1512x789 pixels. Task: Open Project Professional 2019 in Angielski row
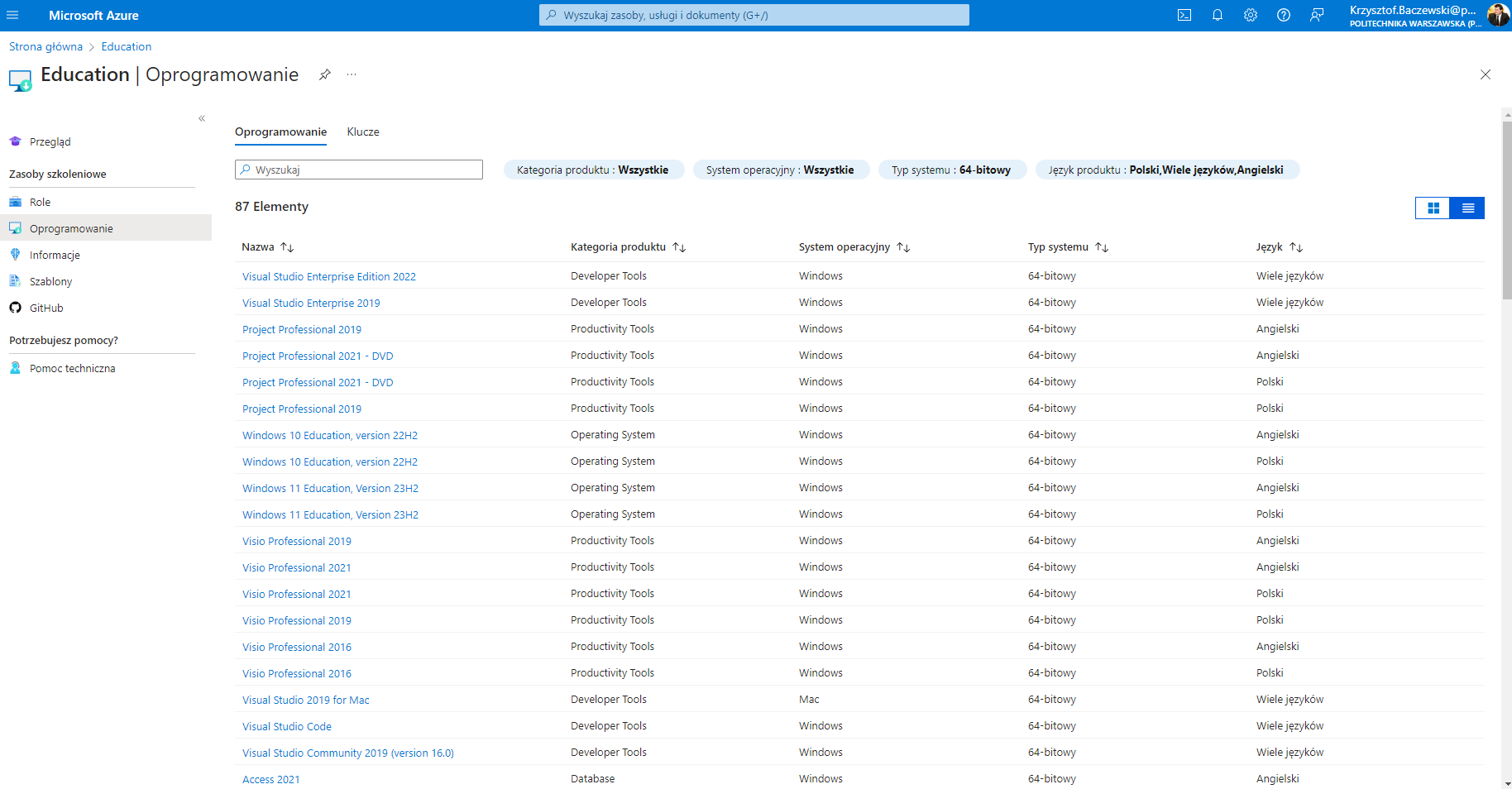(x=302, y=329)
